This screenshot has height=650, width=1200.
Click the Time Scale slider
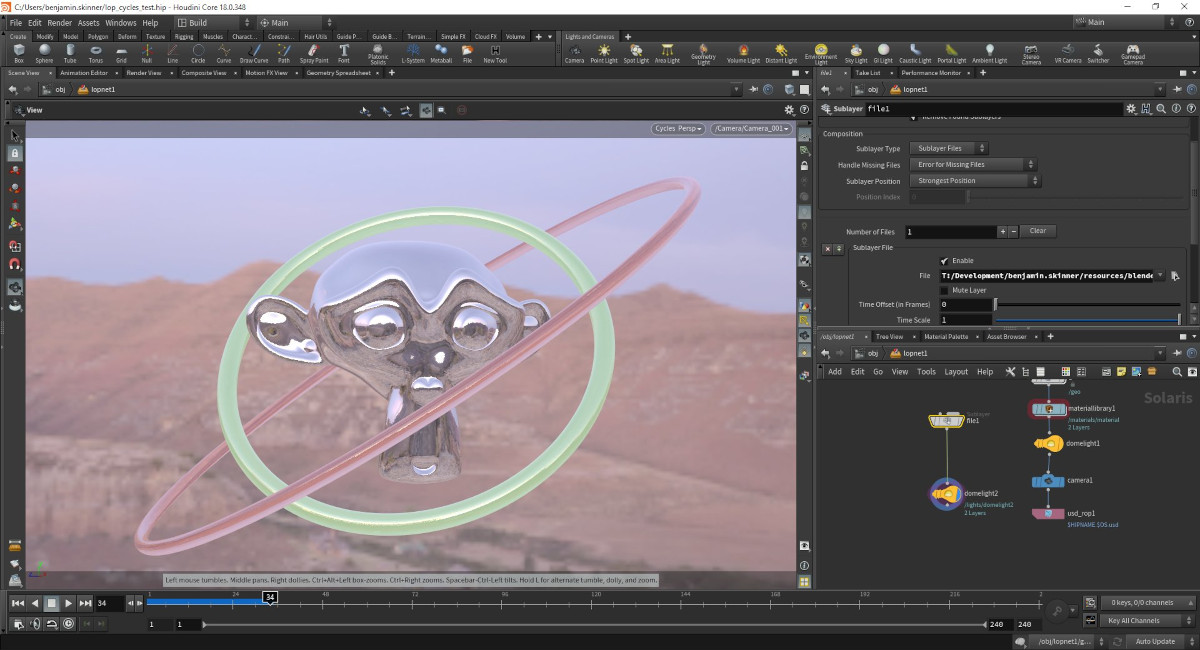click(1087, 320)
